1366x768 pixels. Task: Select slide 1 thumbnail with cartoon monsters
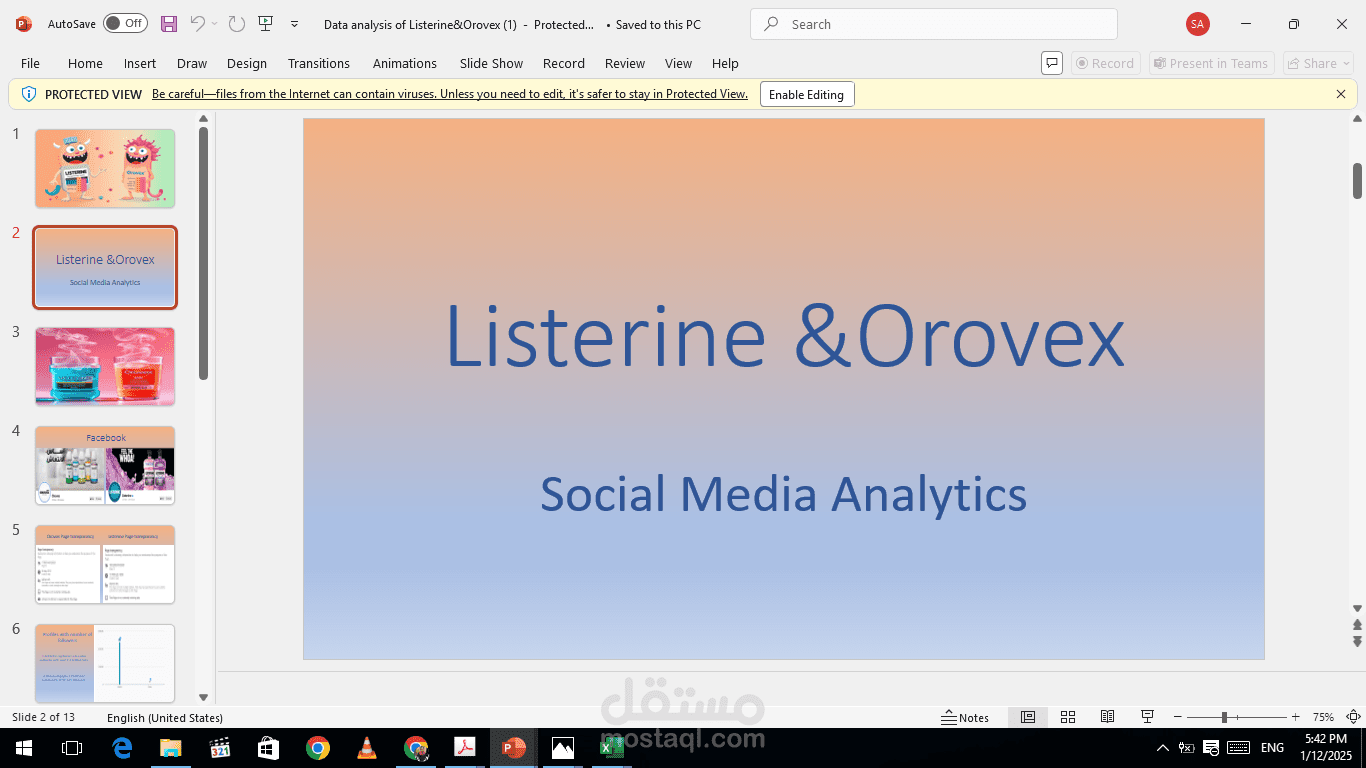105,168
